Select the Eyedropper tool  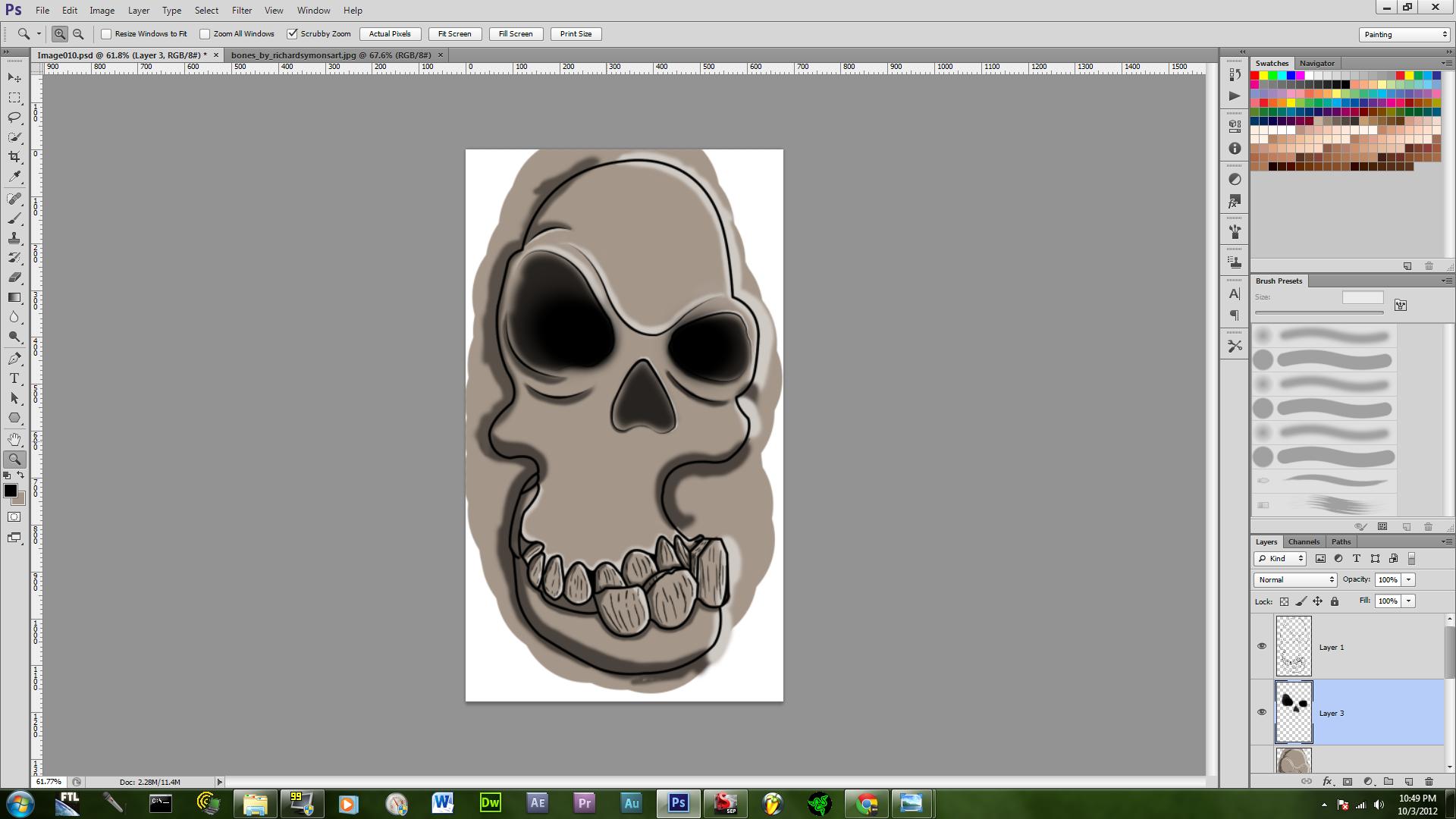point(14,177)
